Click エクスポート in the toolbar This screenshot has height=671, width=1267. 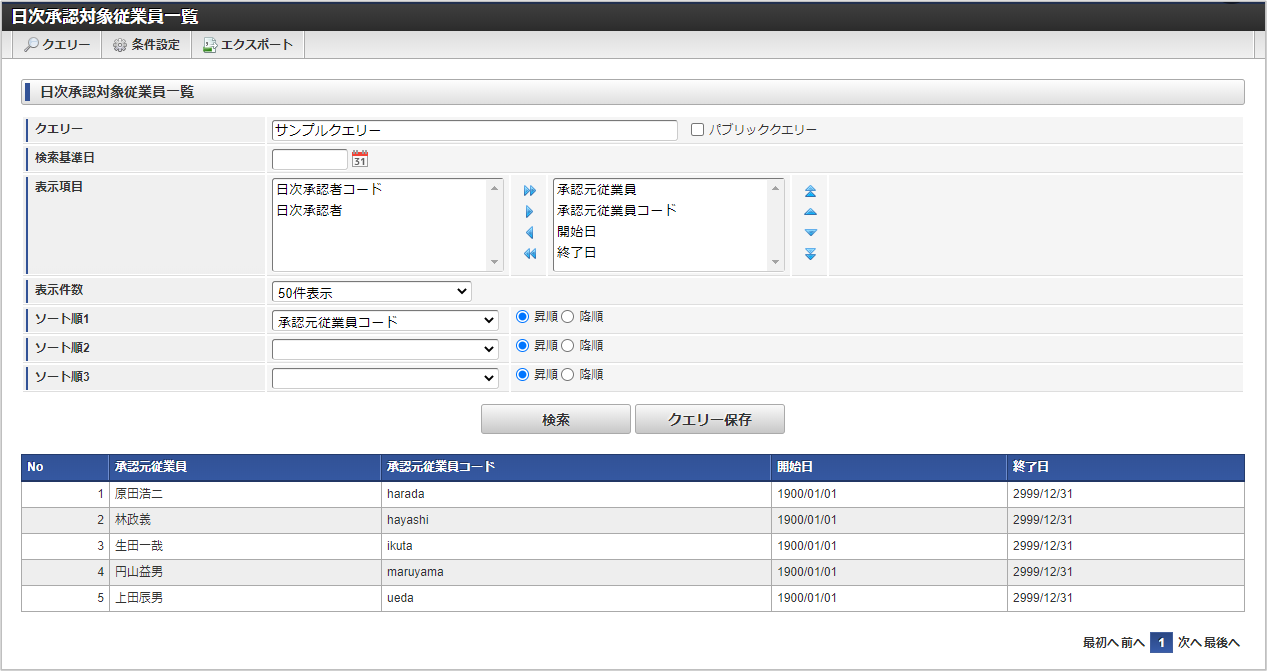coord(248,45)
